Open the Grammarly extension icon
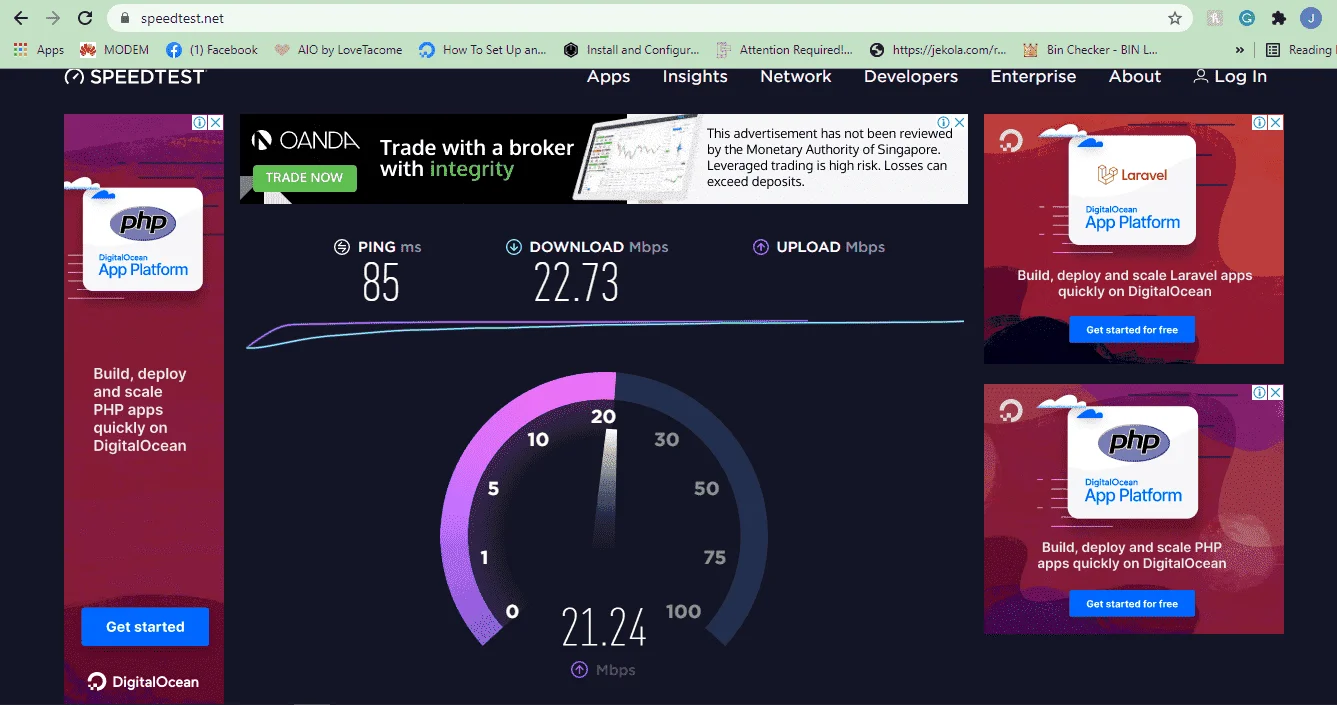1337x705 pixels. pyautogui.click(x=1247, y=18)
